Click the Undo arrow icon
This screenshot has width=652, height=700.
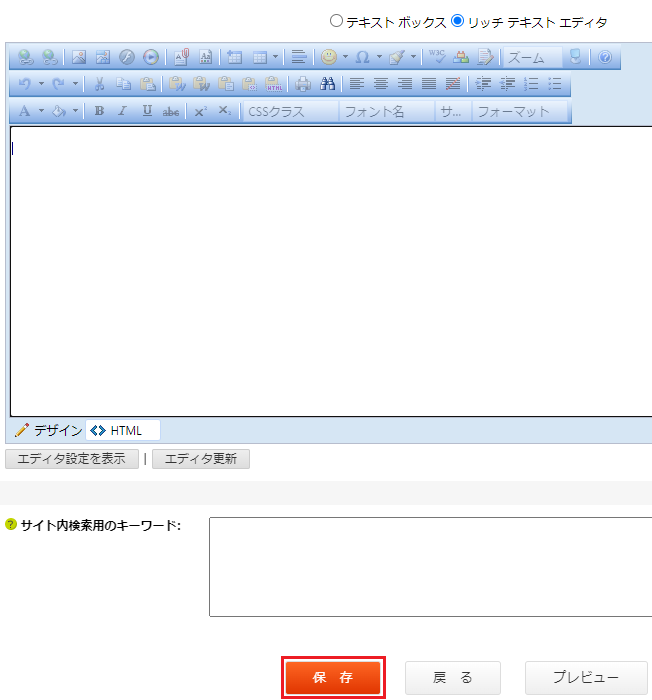click(x=25, y=83)
